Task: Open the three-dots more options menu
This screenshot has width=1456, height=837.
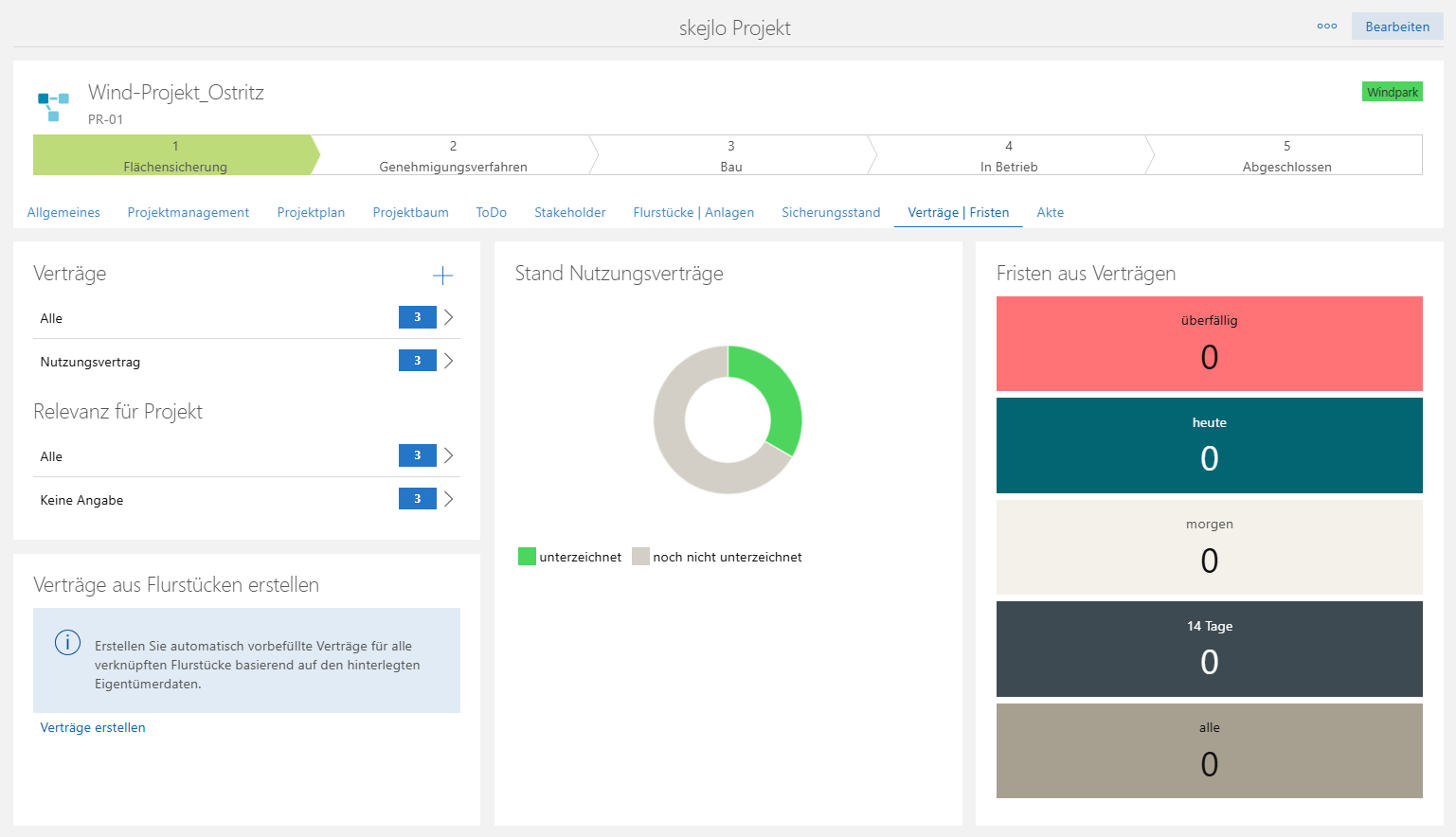Action: (x=1327, y=27)
